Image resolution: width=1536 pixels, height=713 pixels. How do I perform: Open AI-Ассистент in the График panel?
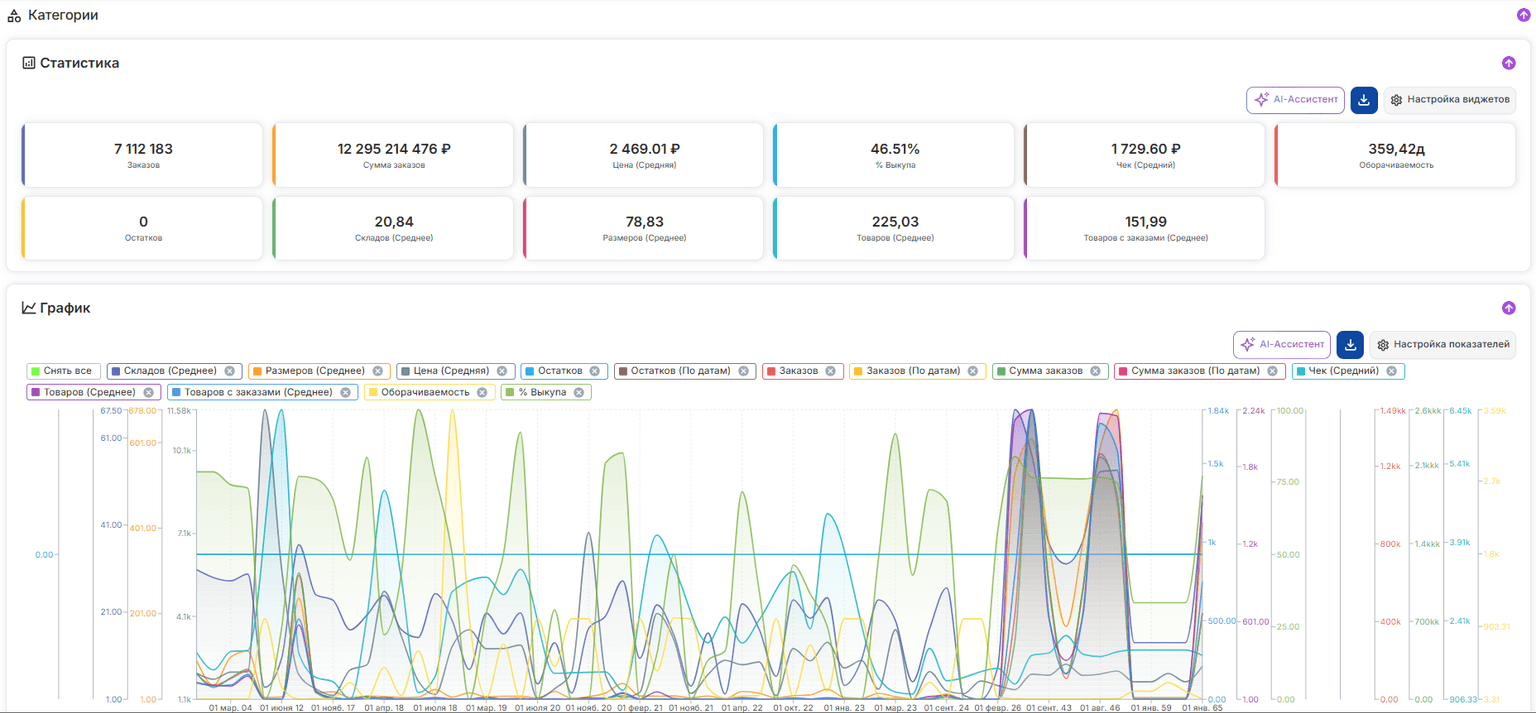pos(1281,345)
